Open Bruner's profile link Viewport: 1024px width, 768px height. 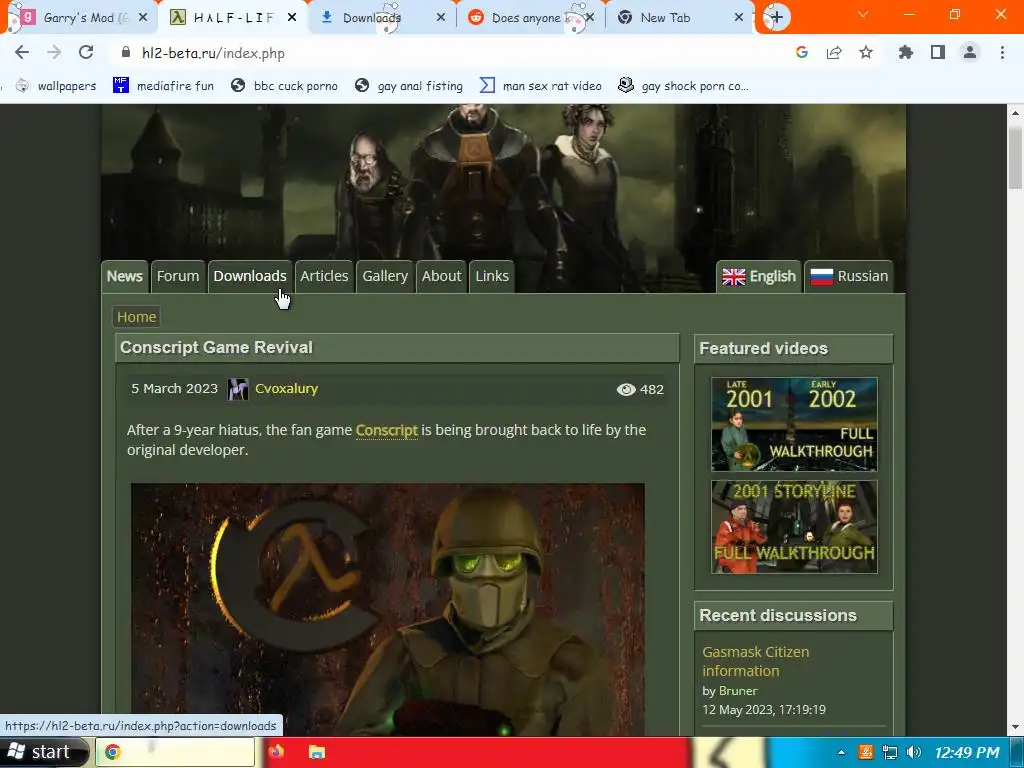point(738,690)
